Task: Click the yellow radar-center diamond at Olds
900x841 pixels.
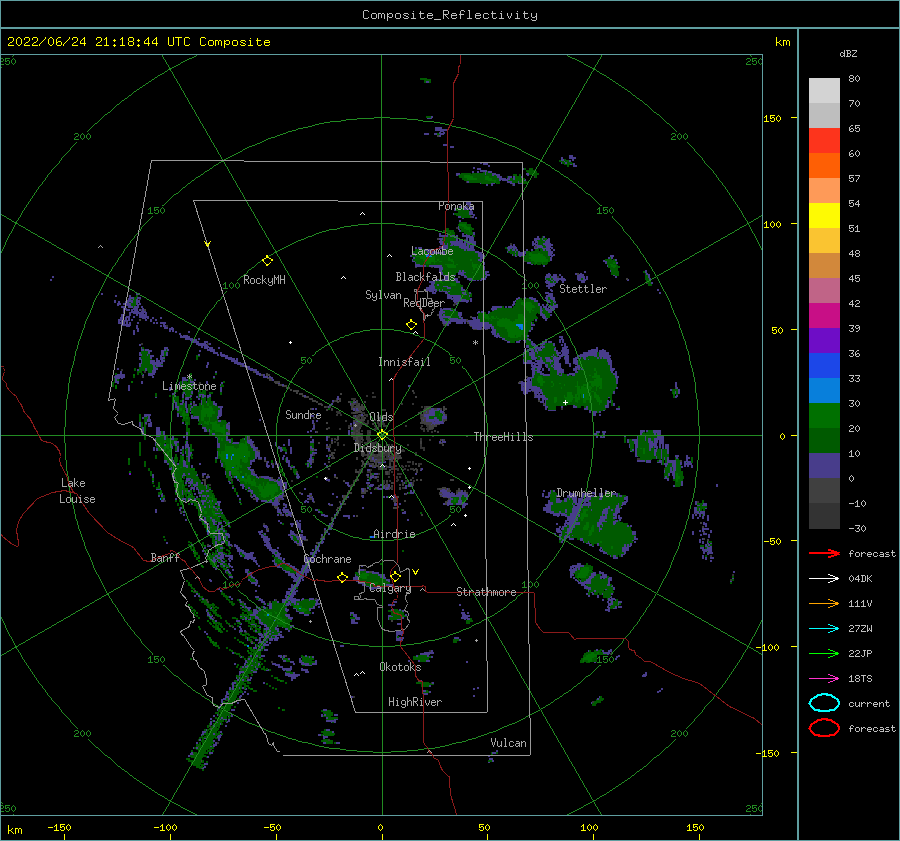Action: tap(382, 435)
